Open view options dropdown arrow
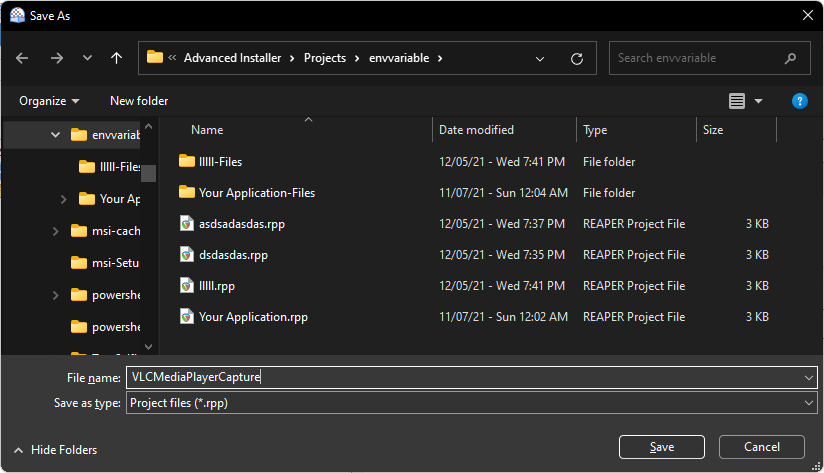824x473 pixels. click(x=758, y=101)
